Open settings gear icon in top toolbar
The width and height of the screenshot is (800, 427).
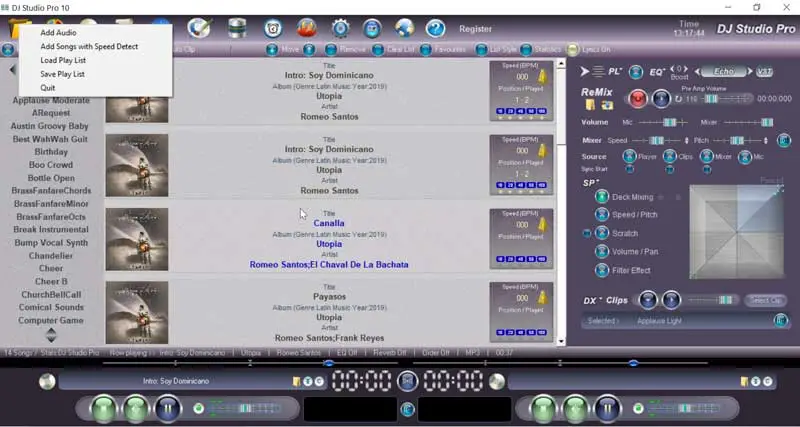click(340, 29)
